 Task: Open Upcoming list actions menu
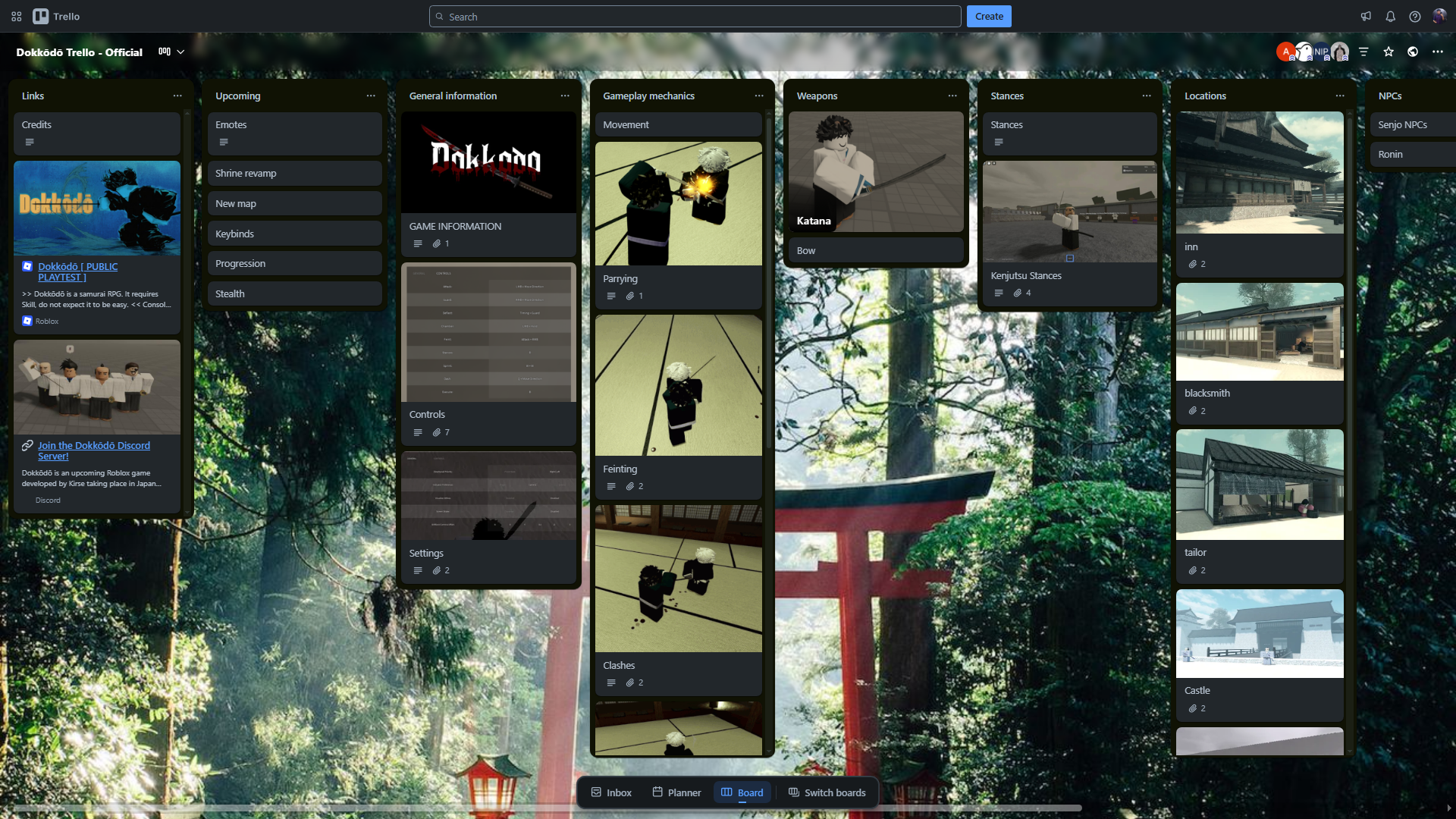(x=371, y=96)
